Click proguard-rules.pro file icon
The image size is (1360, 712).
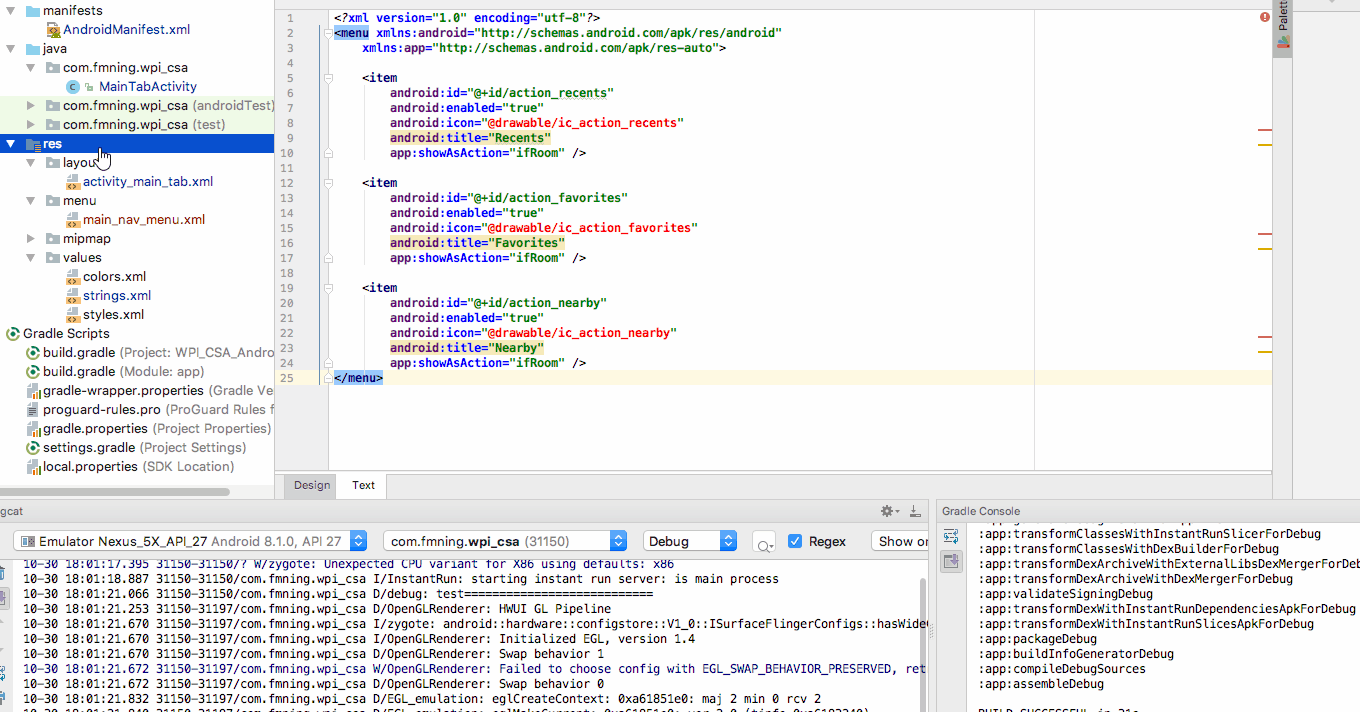(x=33, y=410)
